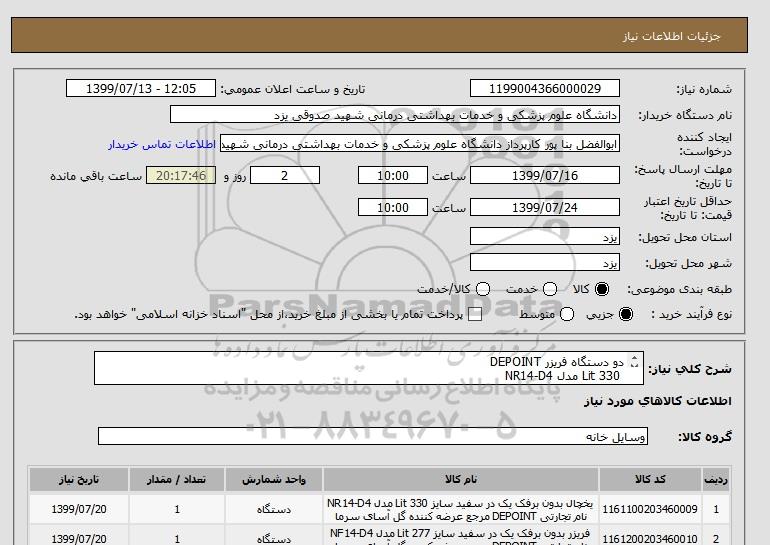770x545 pixels.
Task: Toggle the اسناد خزانه اسلامی payment checkbox
Action: coord(475,315)
